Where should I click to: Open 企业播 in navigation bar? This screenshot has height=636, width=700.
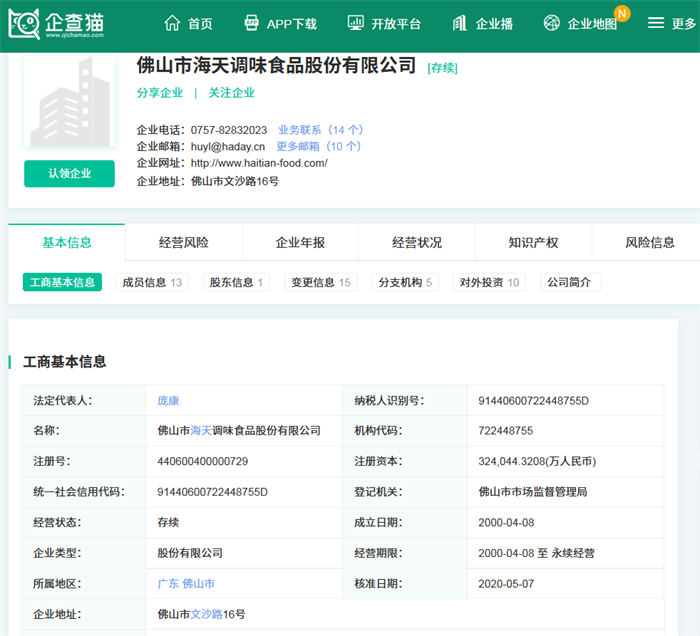coord(494,24)
